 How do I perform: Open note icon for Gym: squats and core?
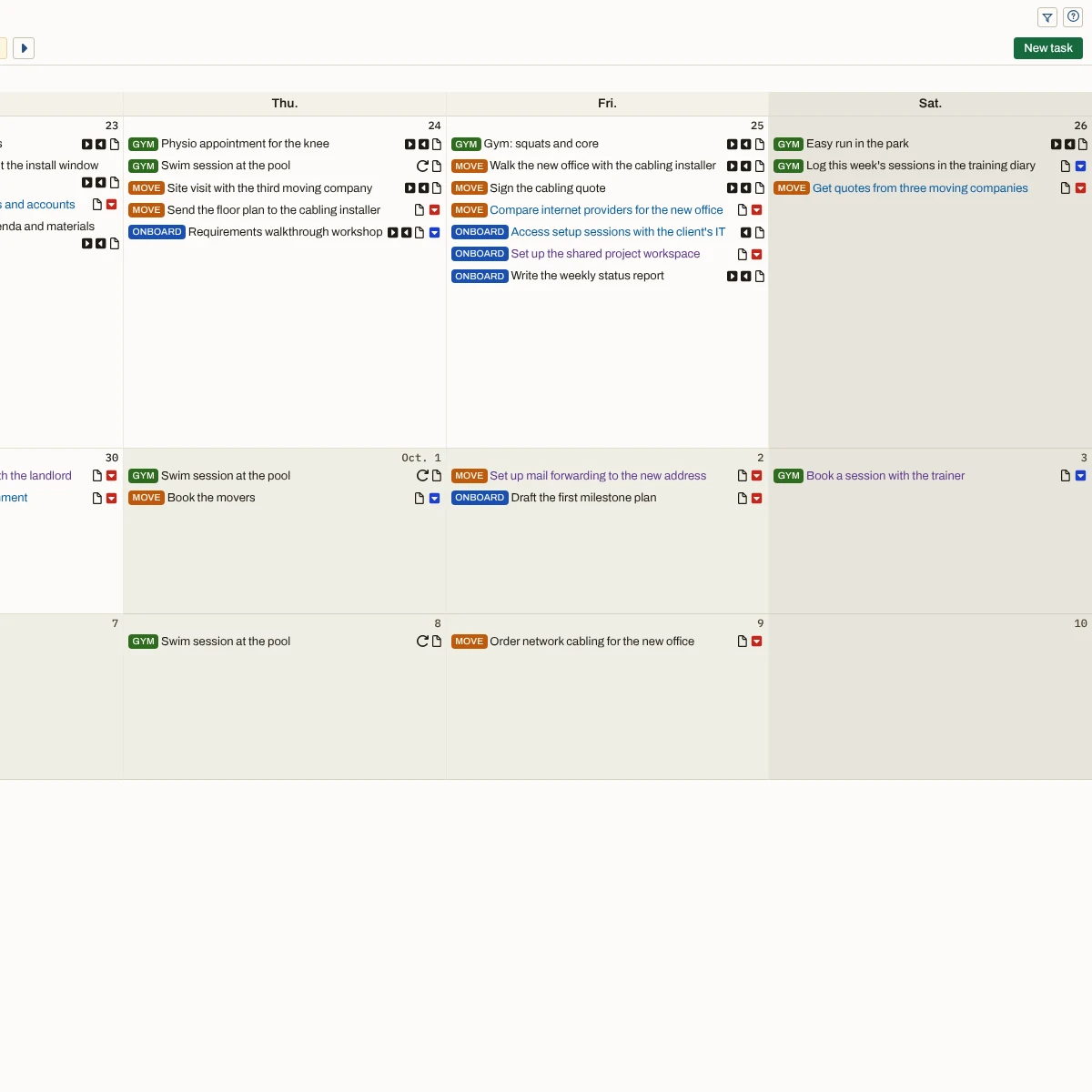[759, 144]
